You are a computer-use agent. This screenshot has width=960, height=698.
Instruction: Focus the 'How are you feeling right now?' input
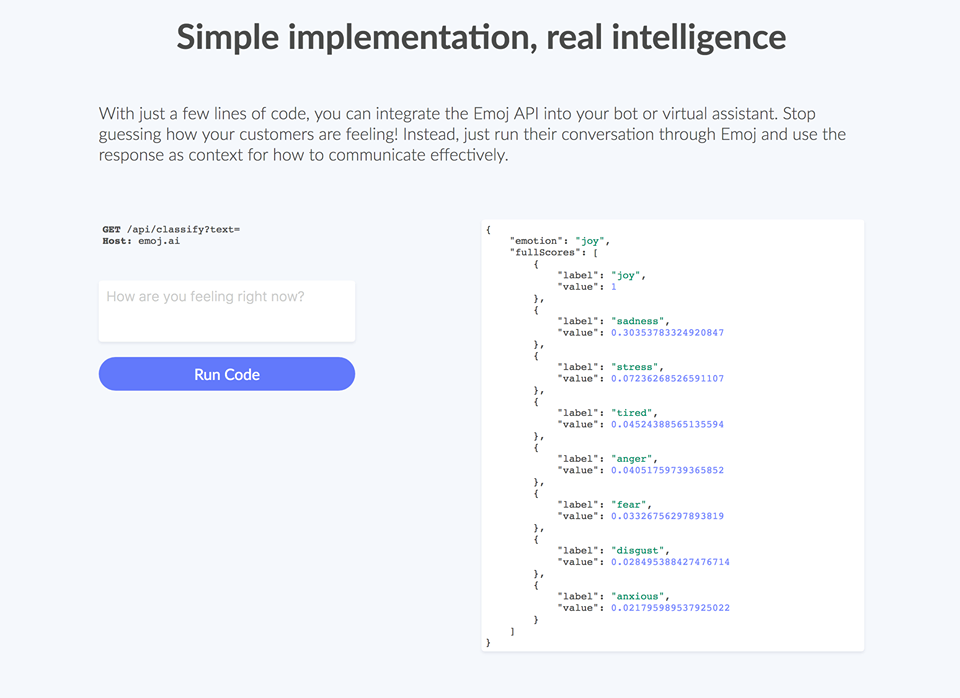tap(227, 311)
